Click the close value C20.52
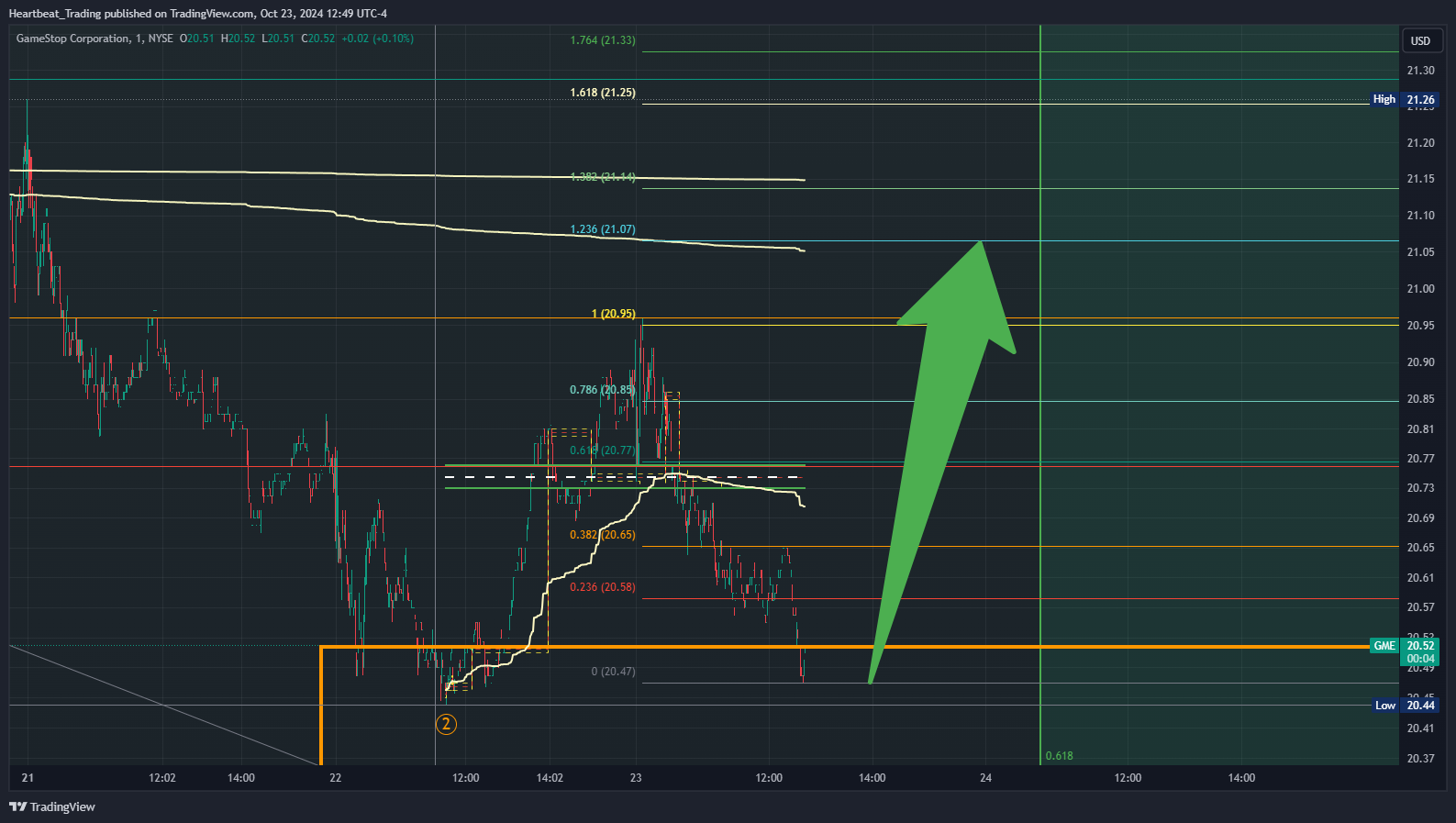 pos(318,39)
